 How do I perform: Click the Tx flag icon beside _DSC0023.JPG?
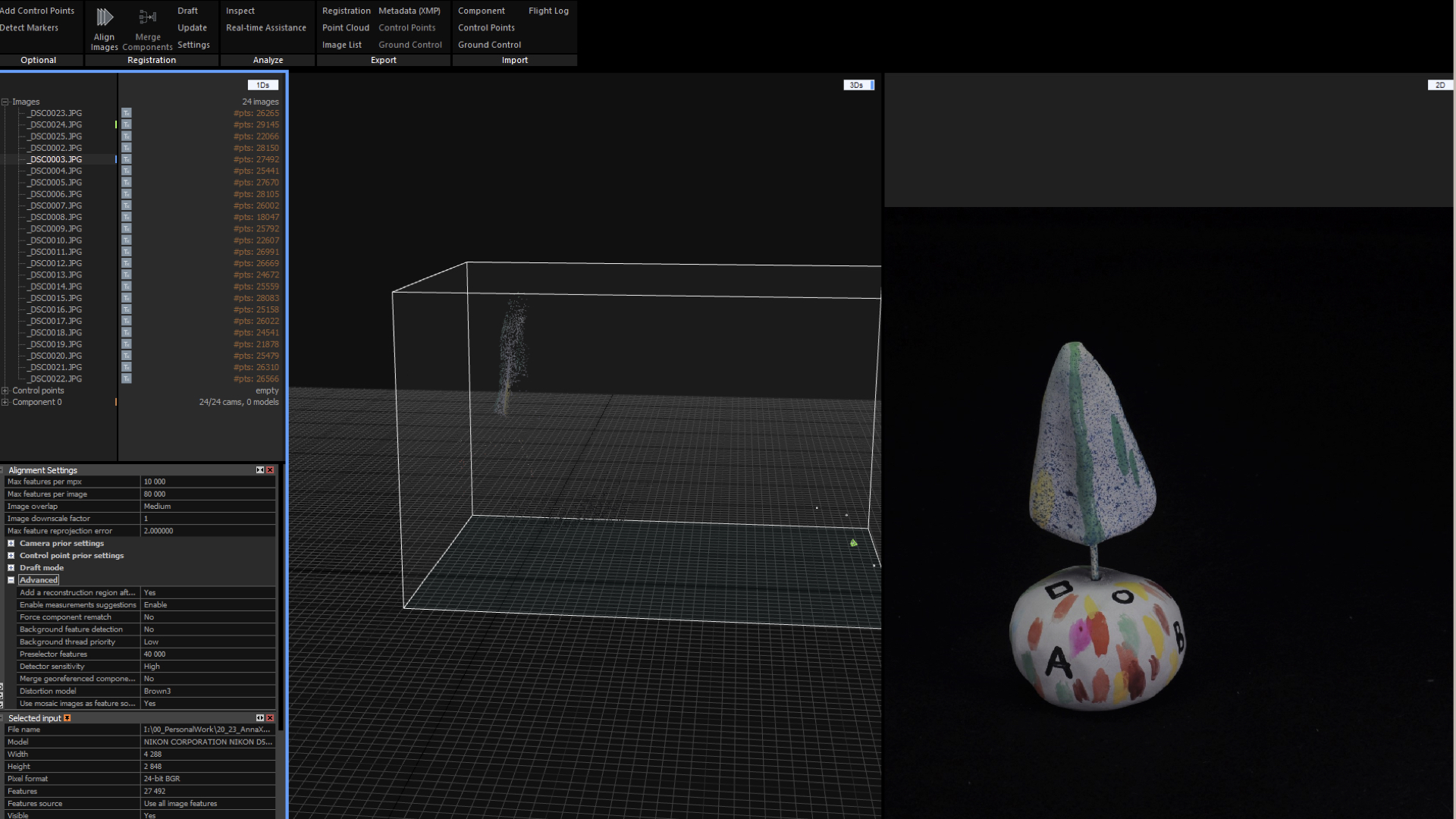tap(127, 113)
